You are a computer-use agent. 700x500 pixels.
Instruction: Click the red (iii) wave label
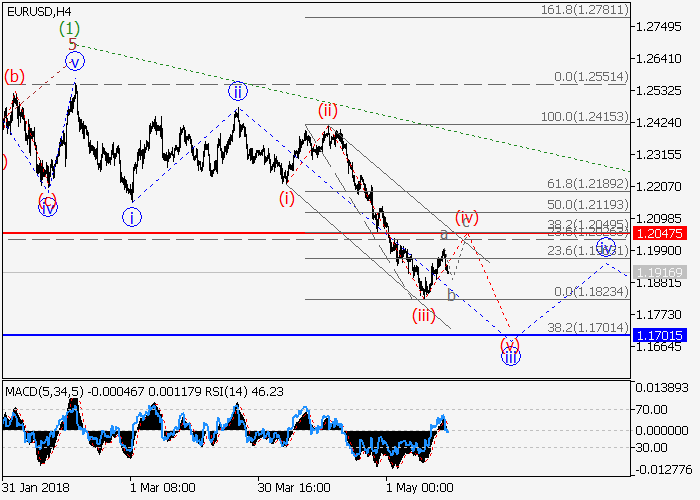(x=424, y=315)
